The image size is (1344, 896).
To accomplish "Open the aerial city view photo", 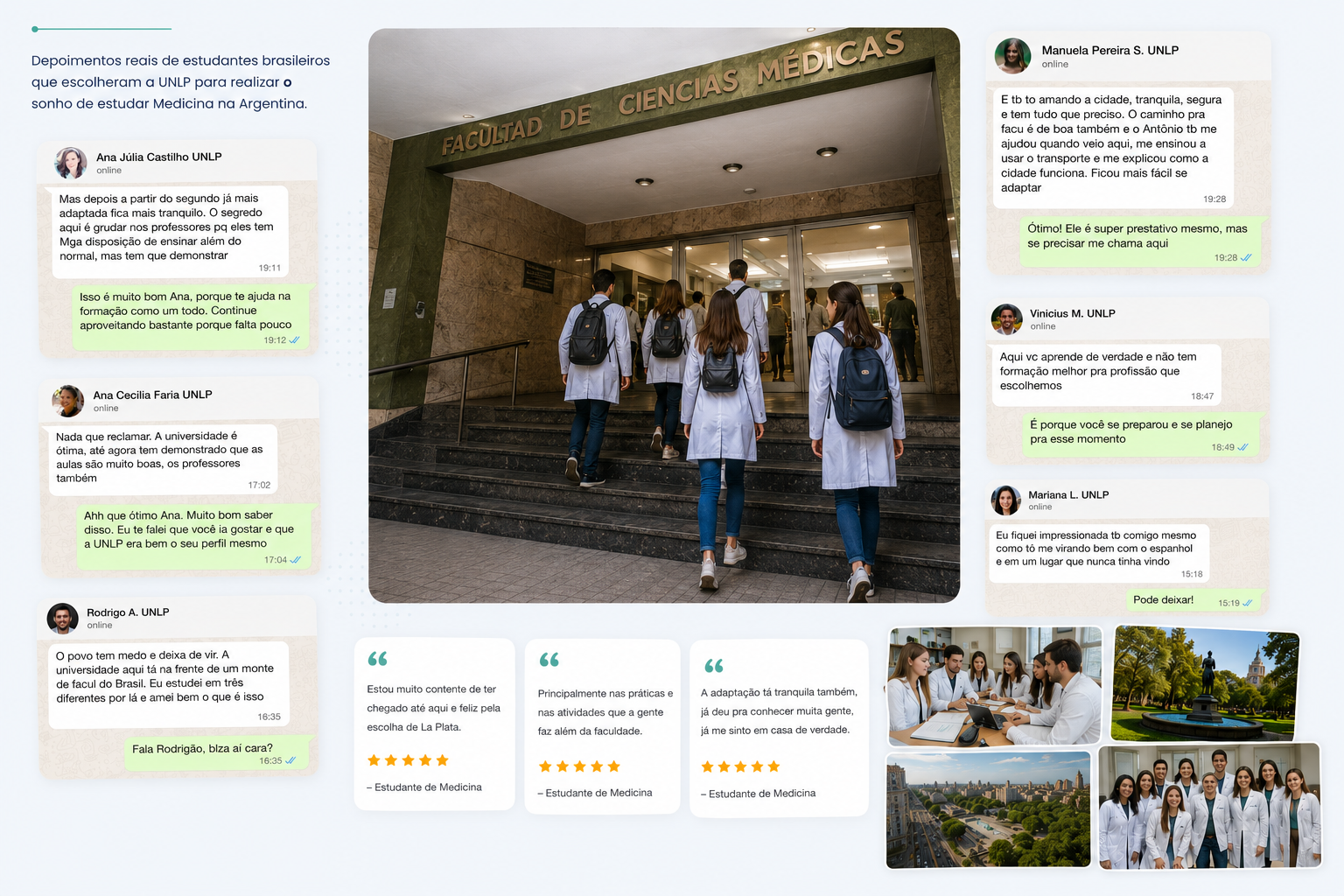I will click(x=989, y=810).
